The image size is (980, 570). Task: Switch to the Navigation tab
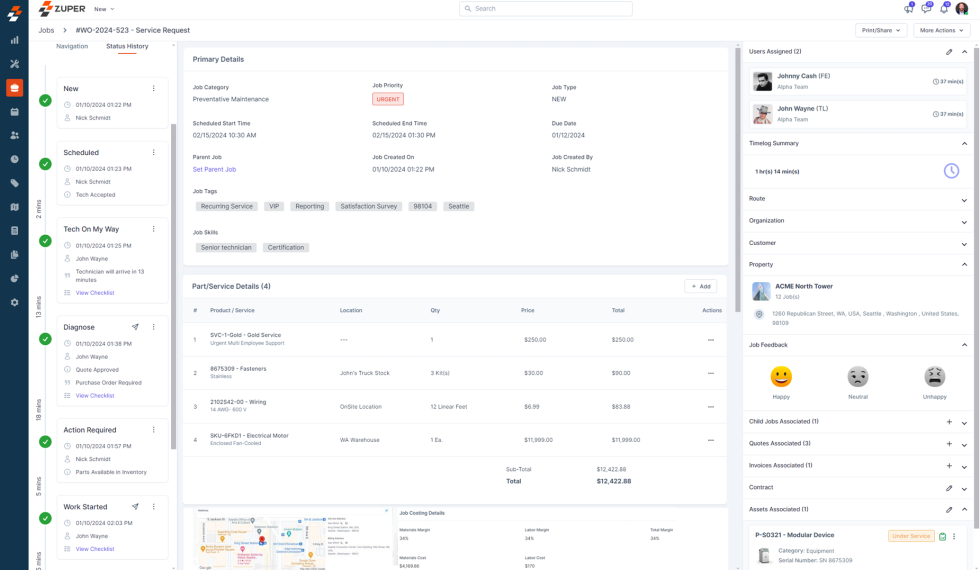(72, 46)
